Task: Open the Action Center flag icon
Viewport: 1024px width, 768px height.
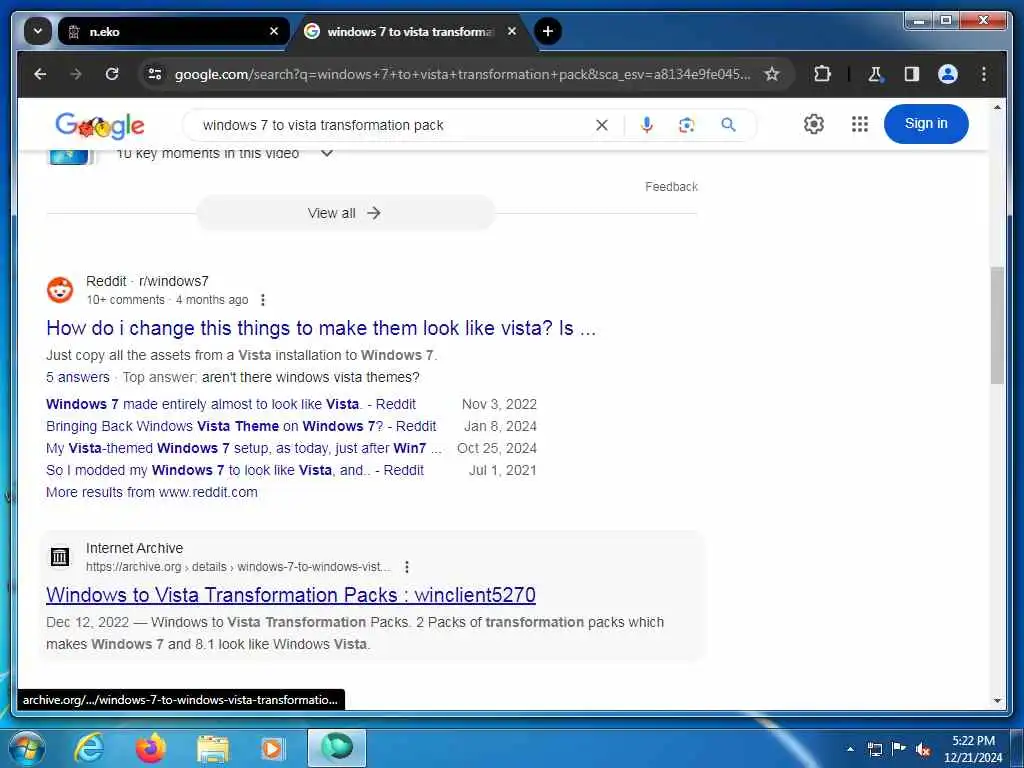Action: [x=899, y=749]
